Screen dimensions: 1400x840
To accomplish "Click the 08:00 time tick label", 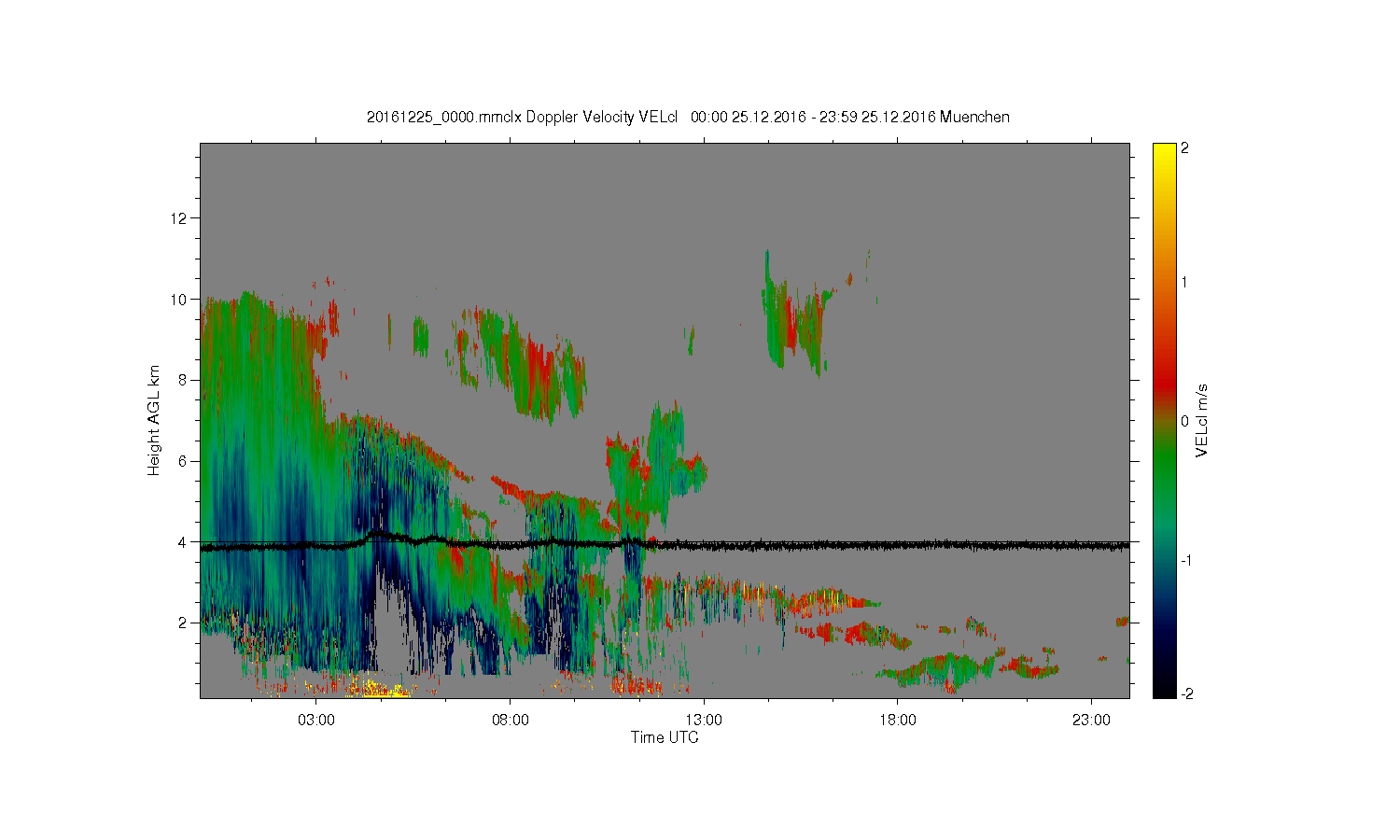I will (511, 721).
